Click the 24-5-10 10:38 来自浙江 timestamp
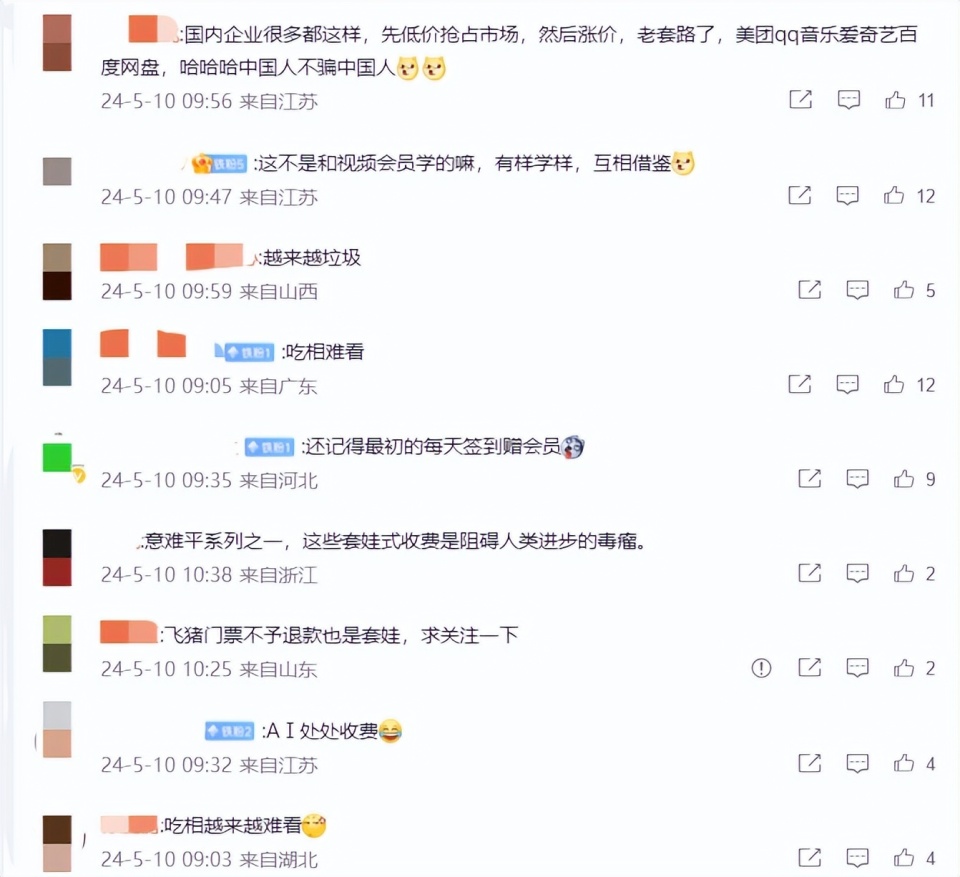 (209, 574)
